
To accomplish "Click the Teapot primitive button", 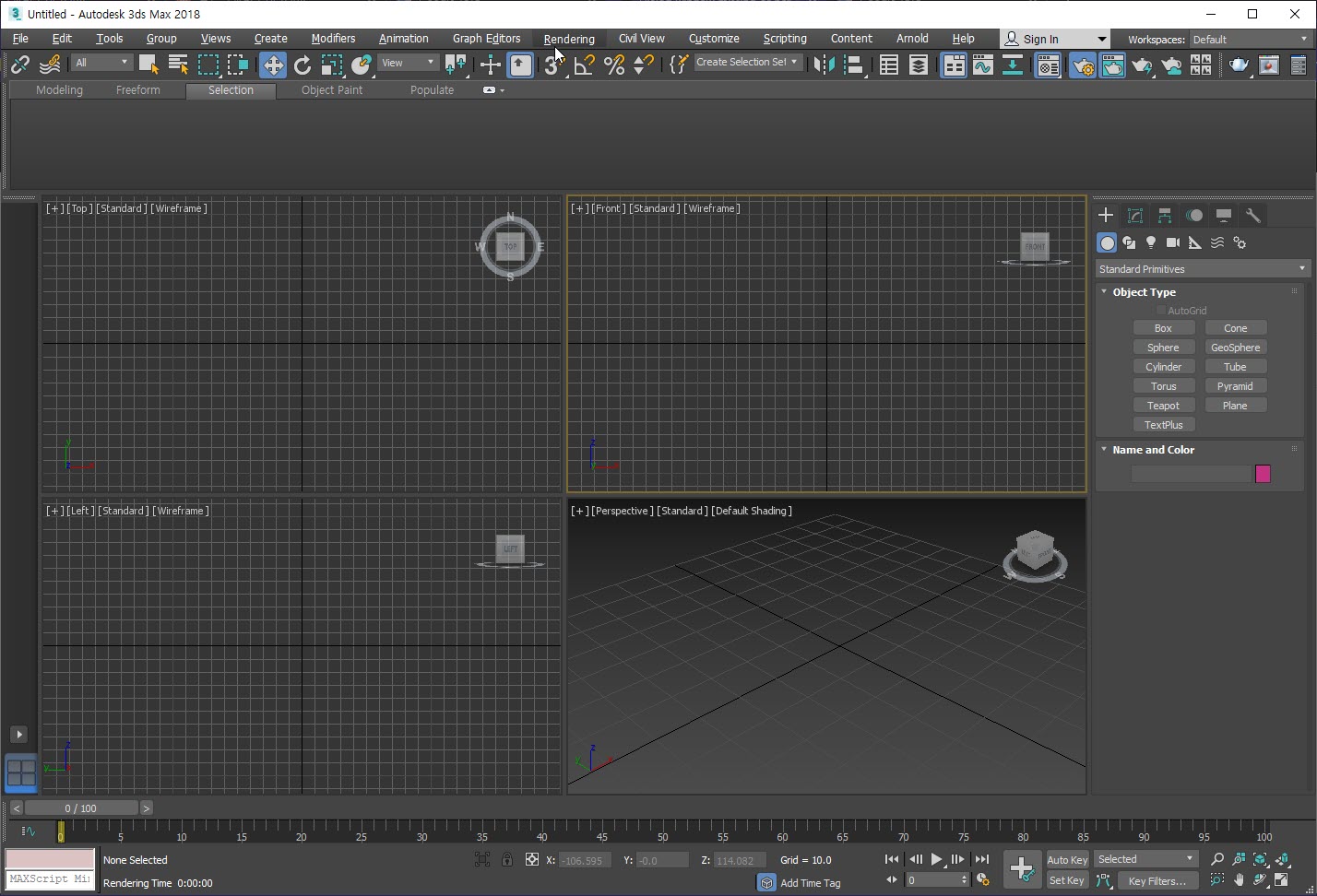I will point(1164,406).
